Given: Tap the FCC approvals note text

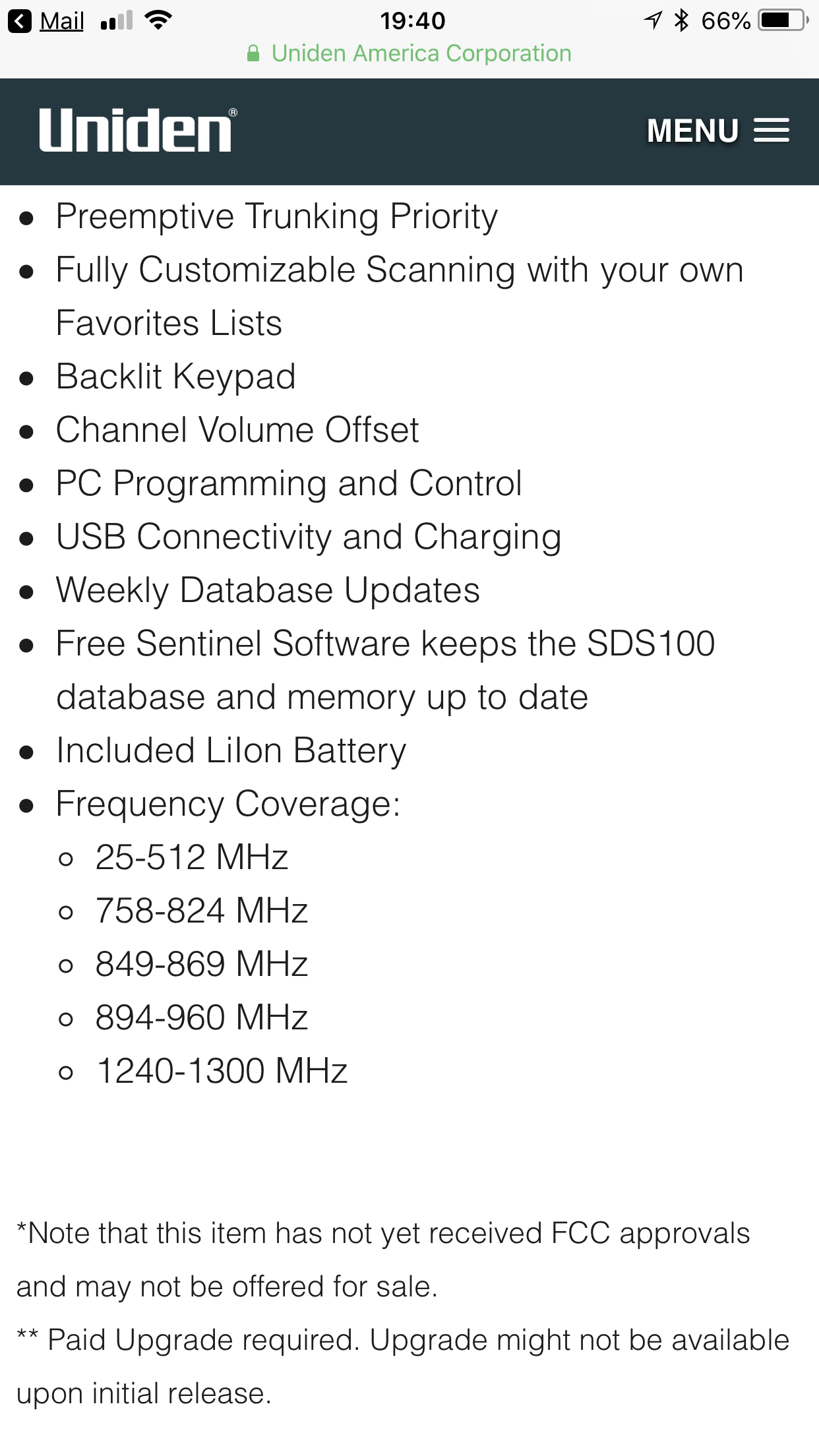Looking at the screenshot, I should click(383, 1259).
